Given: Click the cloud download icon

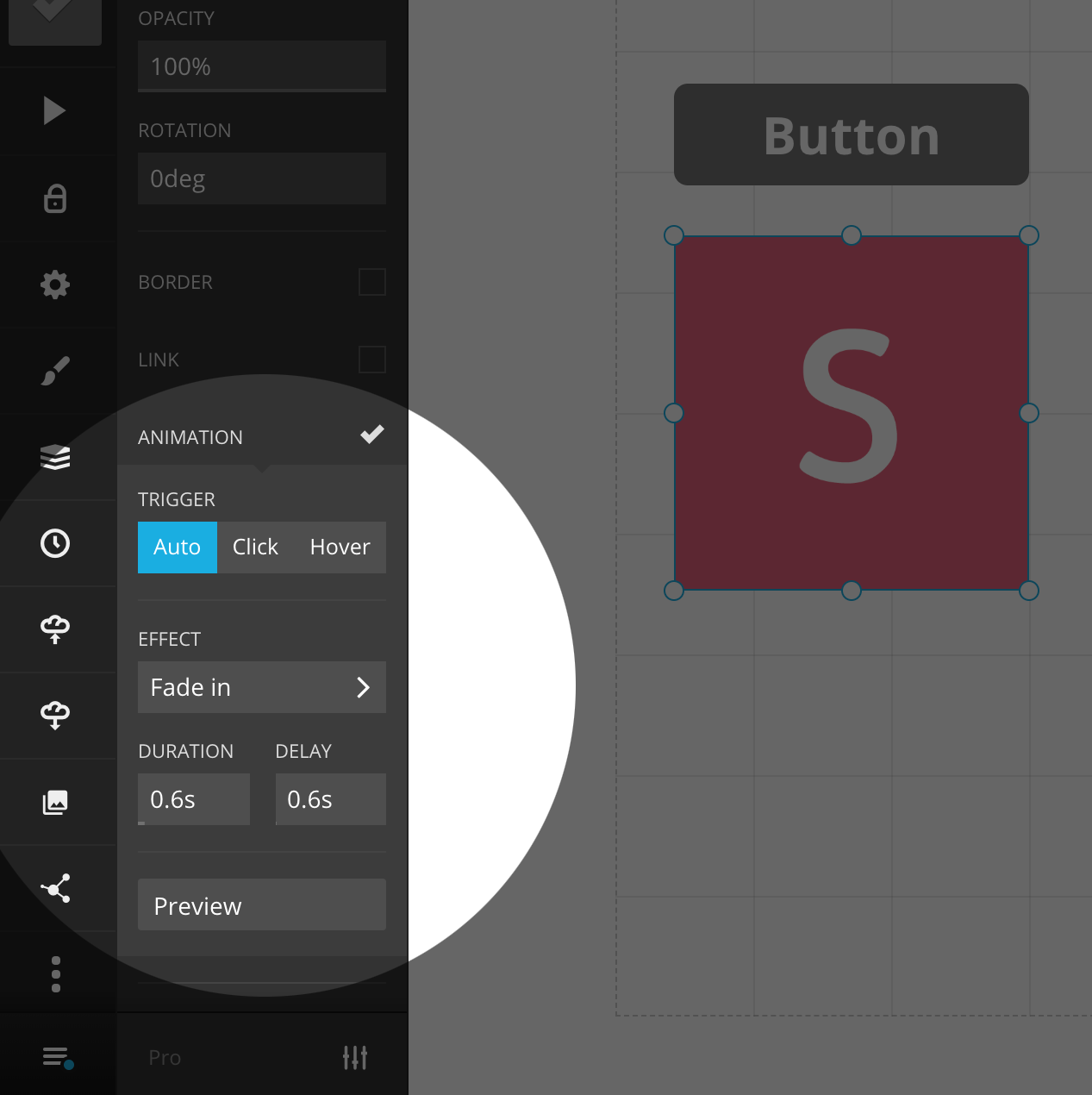Looking at the screenshot, I should point(55,716).
